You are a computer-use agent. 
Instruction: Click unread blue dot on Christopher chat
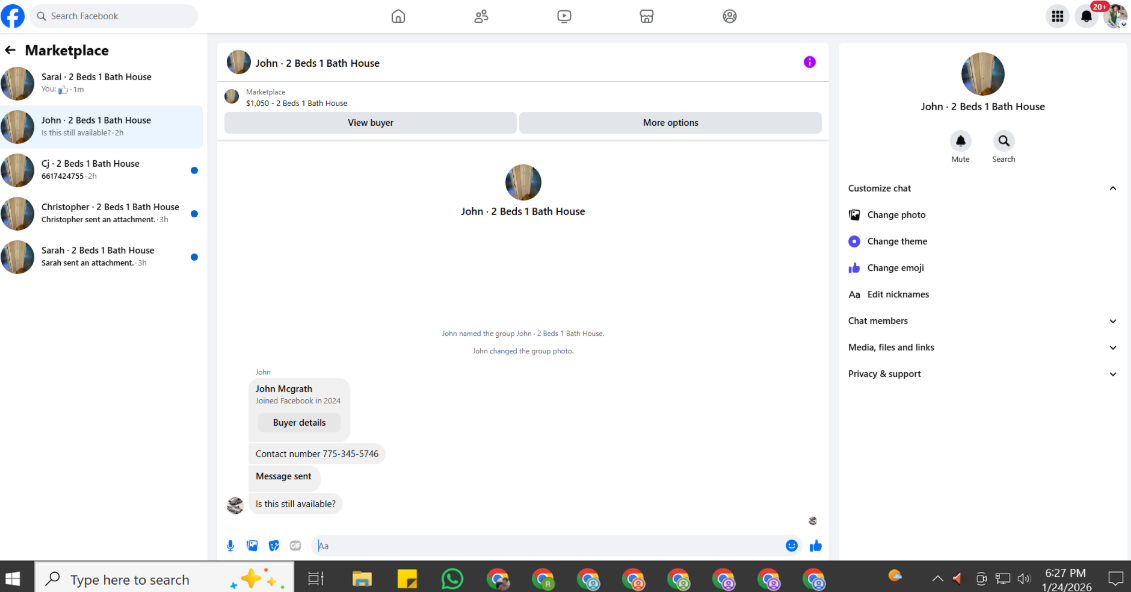[x=194, y=213]
